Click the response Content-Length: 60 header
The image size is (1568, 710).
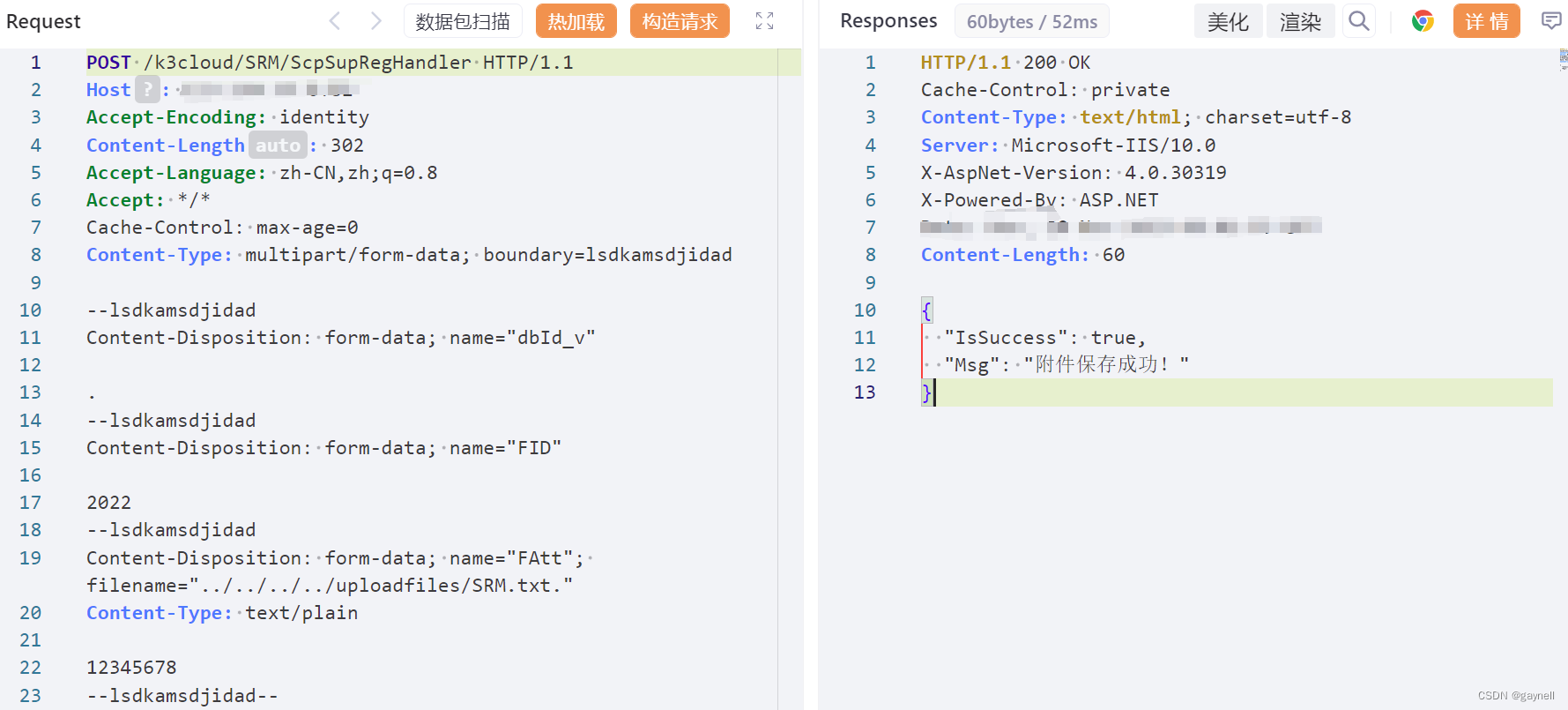pos(1022,255)
